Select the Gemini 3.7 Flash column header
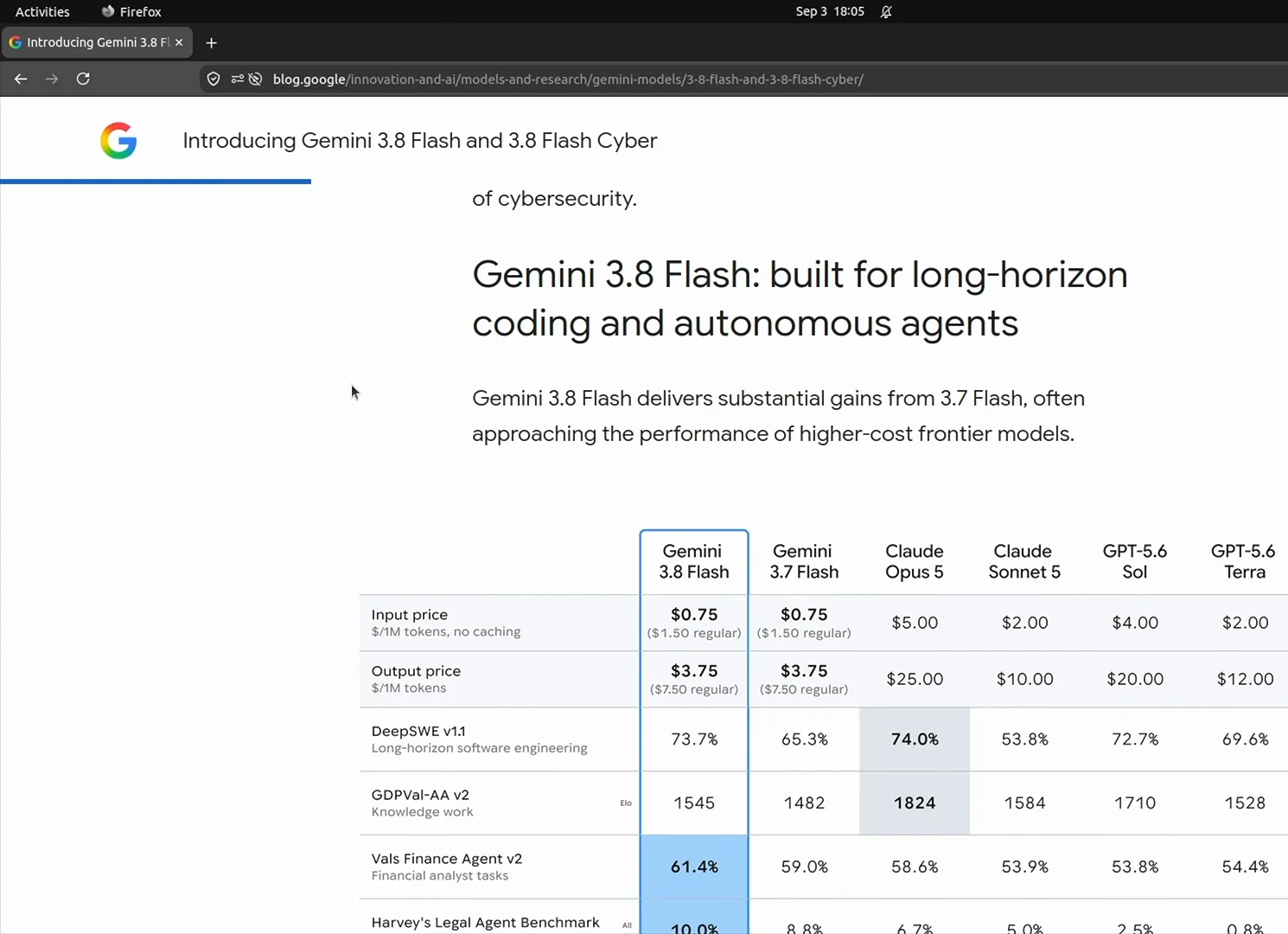1288x934 pixels. (x=804, y=561)
